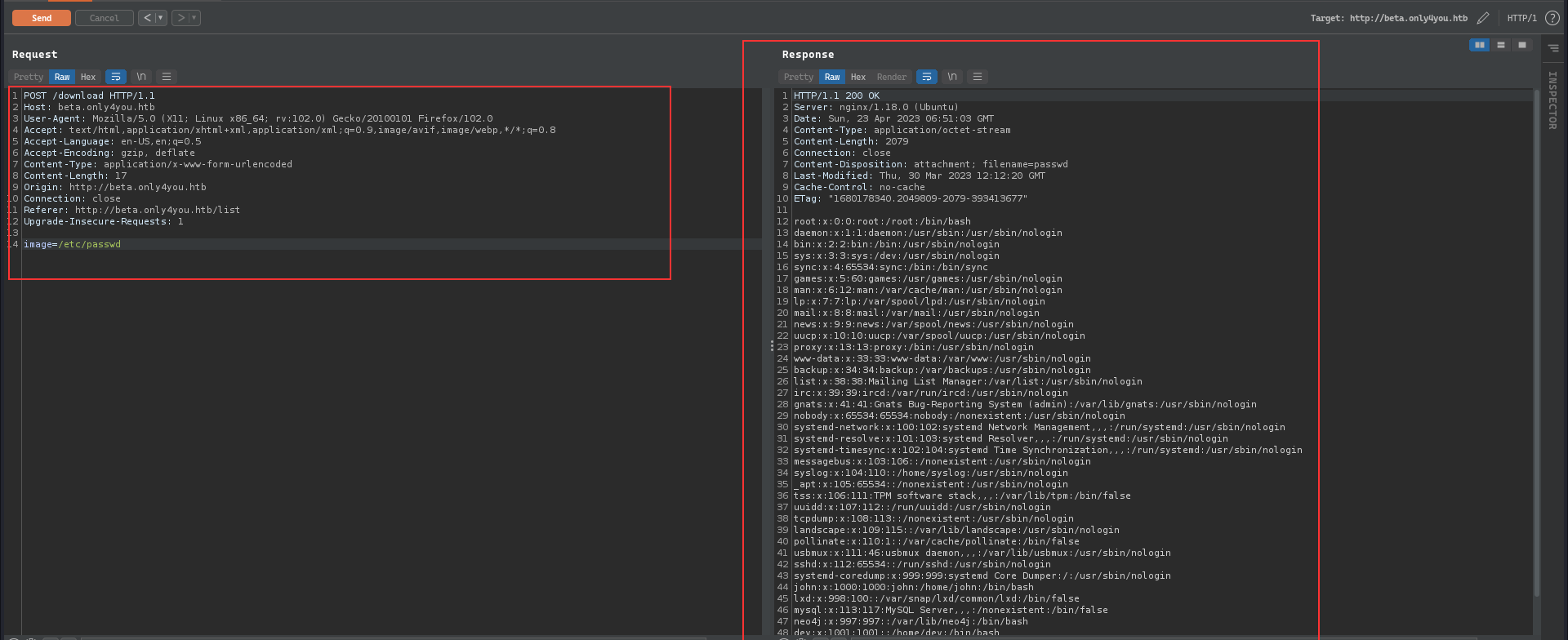This screenshot has width=1568, height=640.
Task: Select side-by-side layout icon
Action: 1480,45
